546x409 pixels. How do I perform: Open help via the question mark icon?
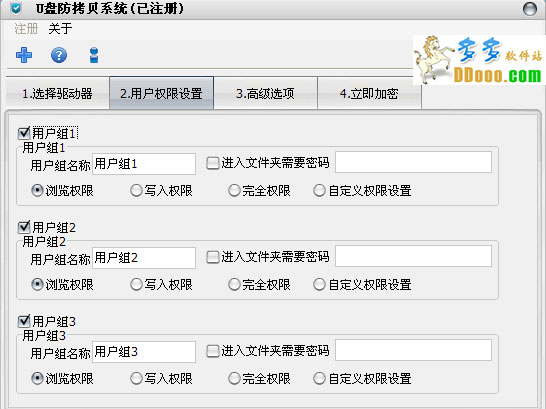point(59,55)
